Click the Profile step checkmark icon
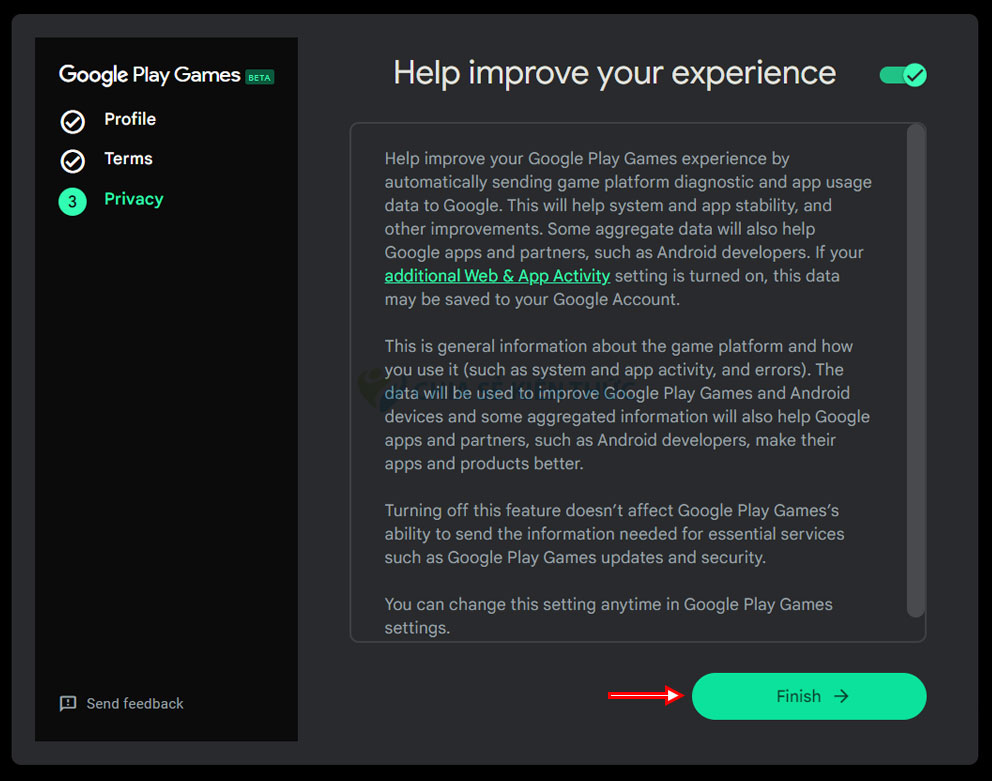Viewport: 992px width, 781px height. point(73,122)
